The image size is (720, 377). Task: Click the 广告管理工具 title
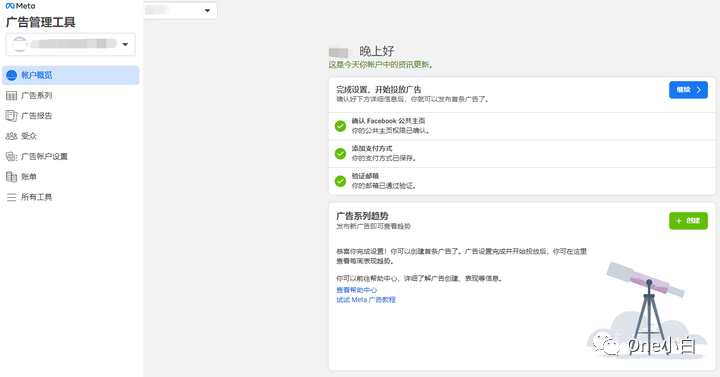[x=40, y=22]
